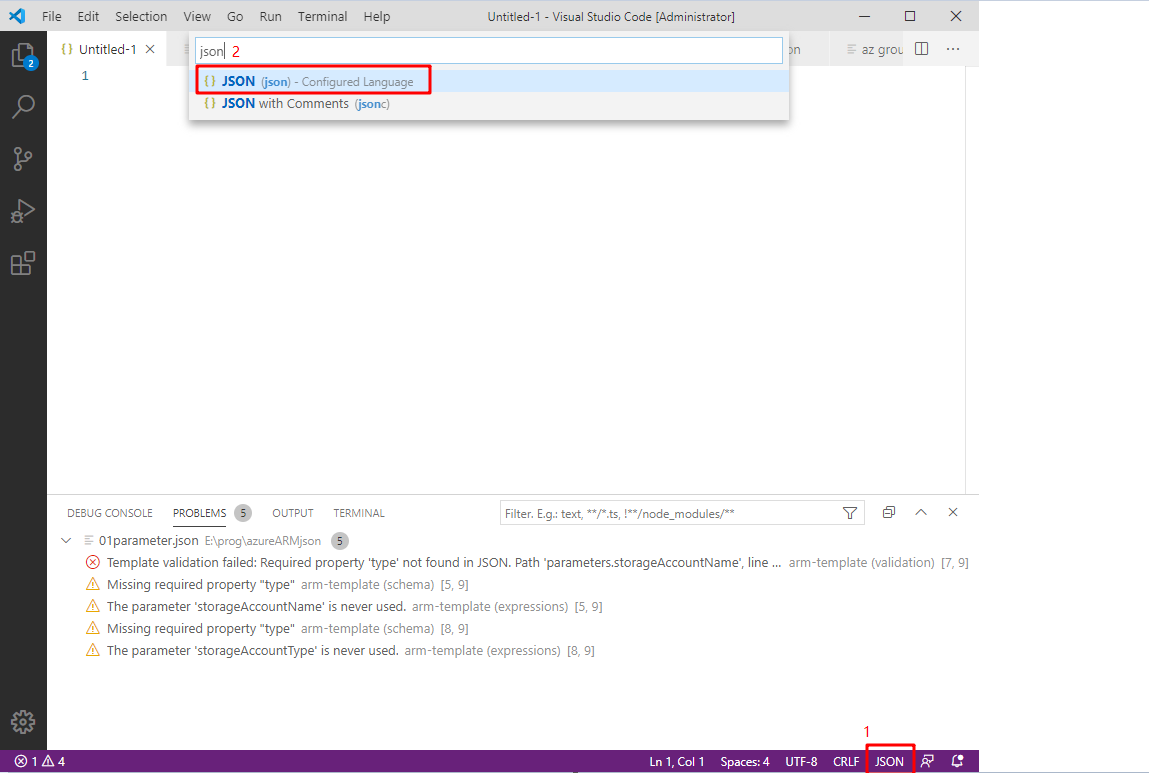Open the Source Control view
1149x773 pixels.
tap(23, 159)
